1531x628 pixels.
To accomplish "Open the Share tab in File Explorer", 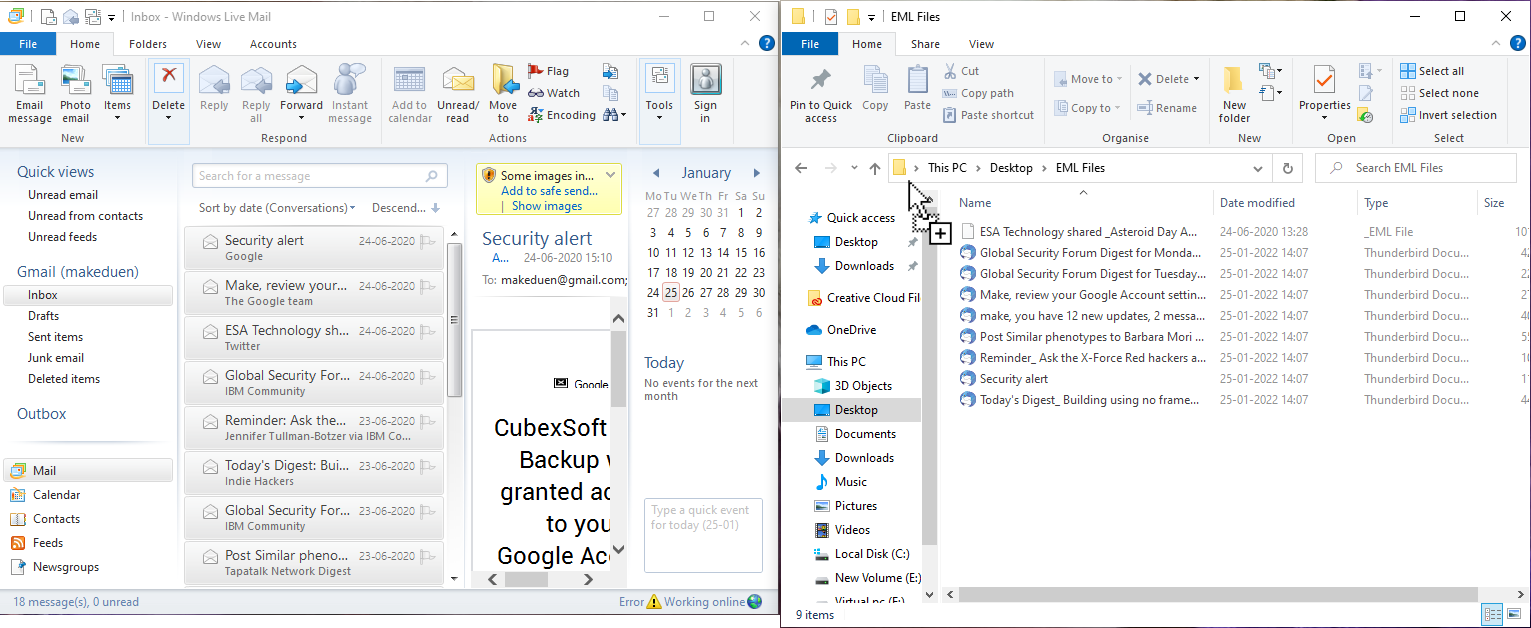I will [925, 44].
